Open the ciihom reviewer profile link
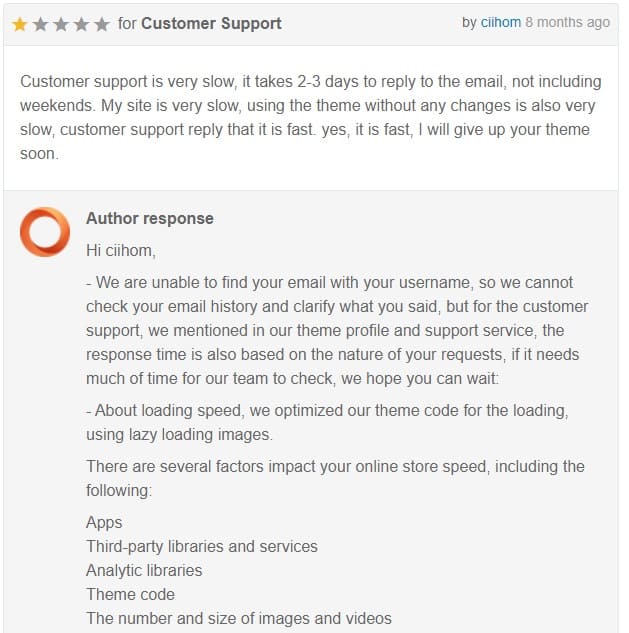 (x=501, y=22)
